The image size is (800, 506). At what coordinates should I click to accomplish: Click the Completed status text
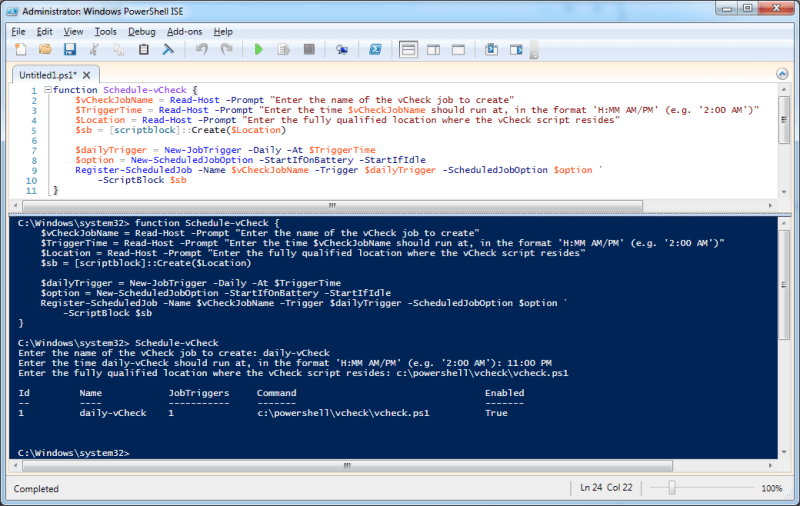tap(36, 489)
